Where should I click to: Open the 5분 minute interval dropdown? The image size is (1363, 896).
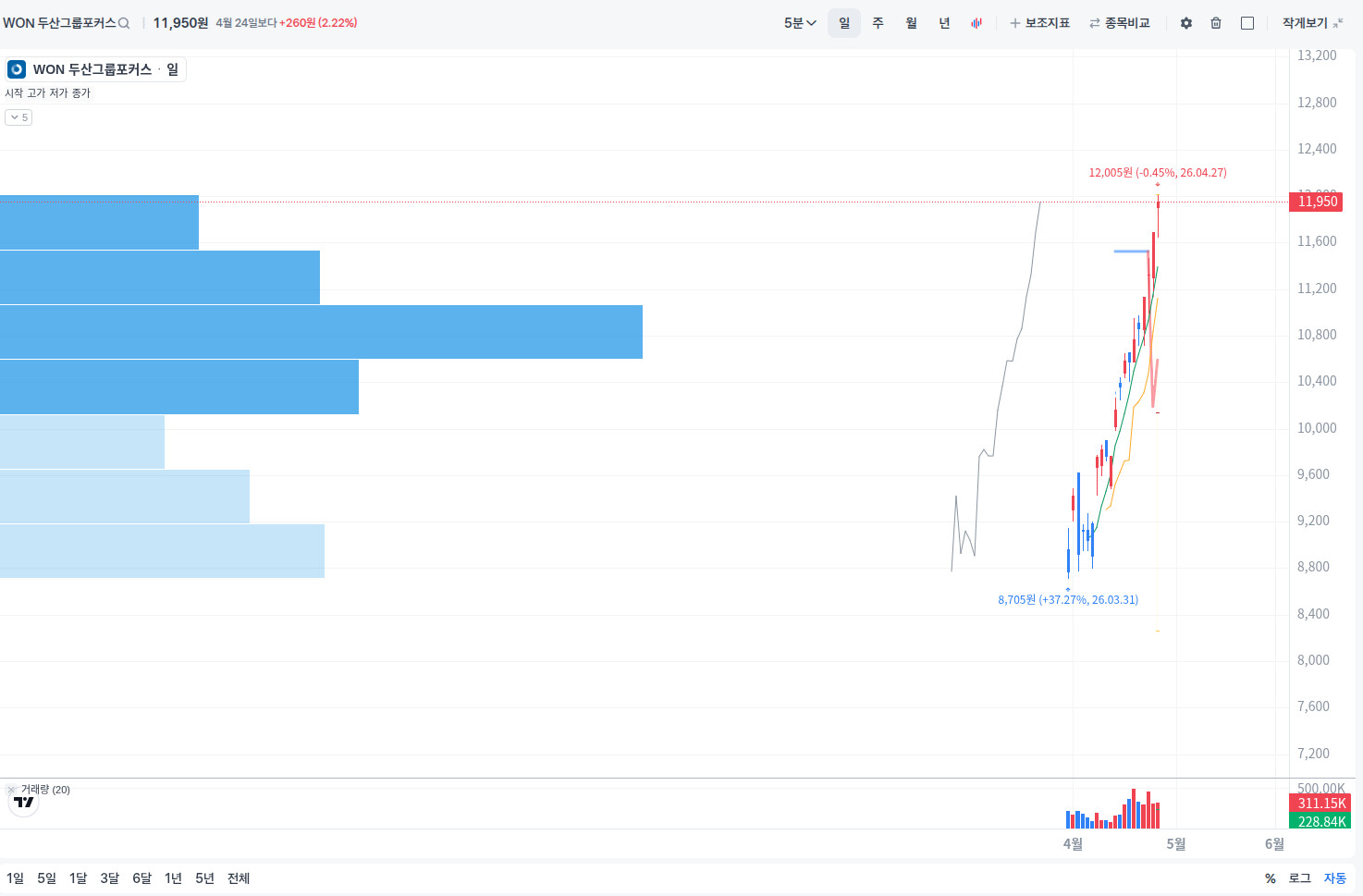coord(800,23)
